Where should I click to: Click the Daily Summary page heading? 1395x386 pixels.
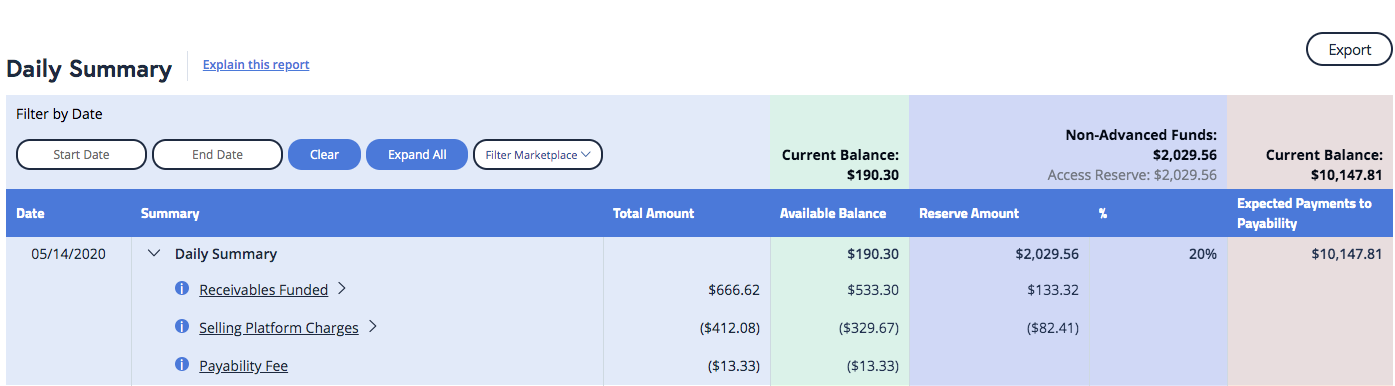[x=89, y=69]
